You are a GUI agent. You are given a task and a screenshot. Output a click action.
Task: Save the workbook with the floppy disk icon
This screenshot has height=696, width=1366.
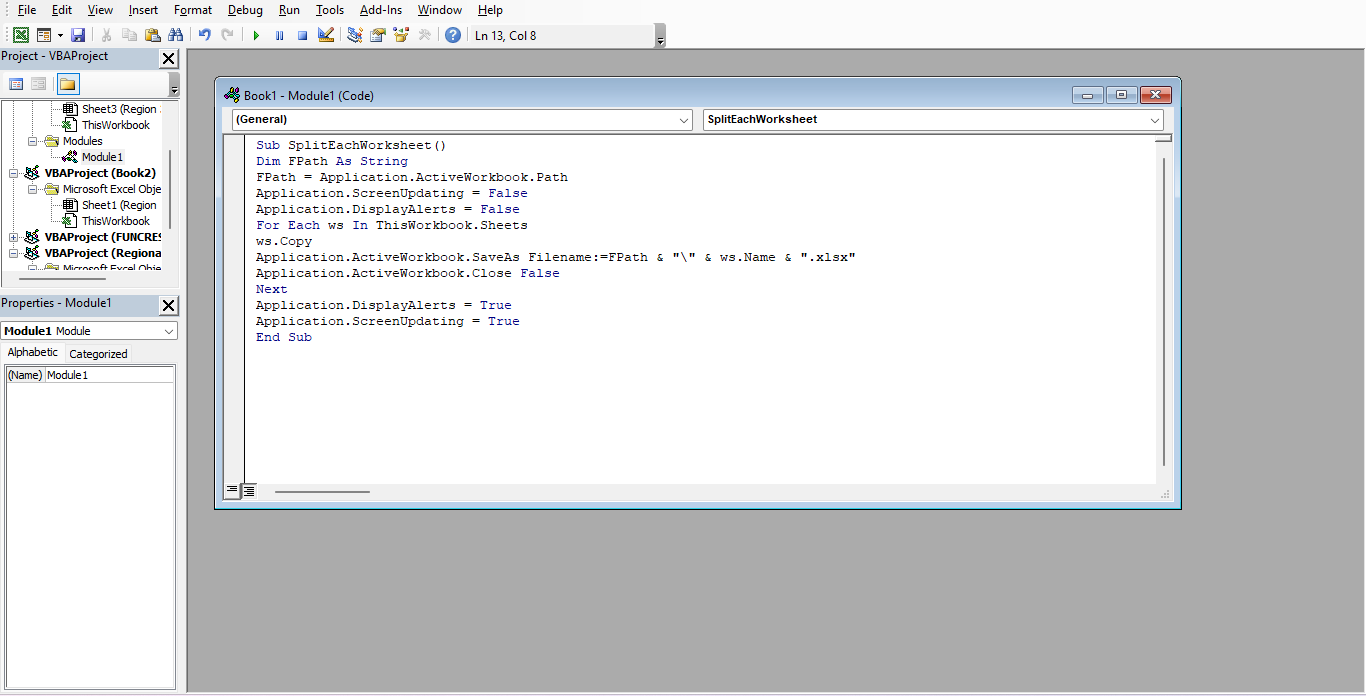[78, 35]
